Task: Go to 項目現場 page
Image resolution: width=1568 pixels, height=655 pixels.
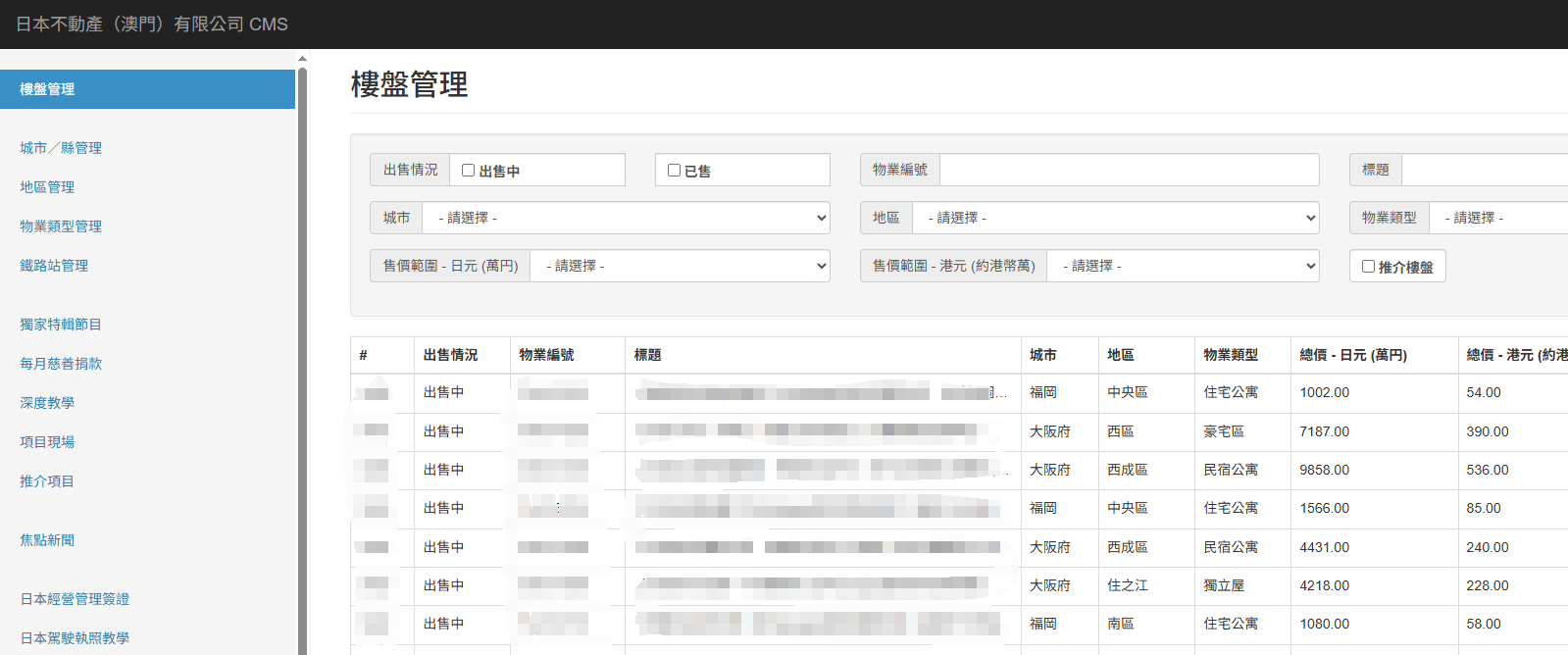Action: 47,442
